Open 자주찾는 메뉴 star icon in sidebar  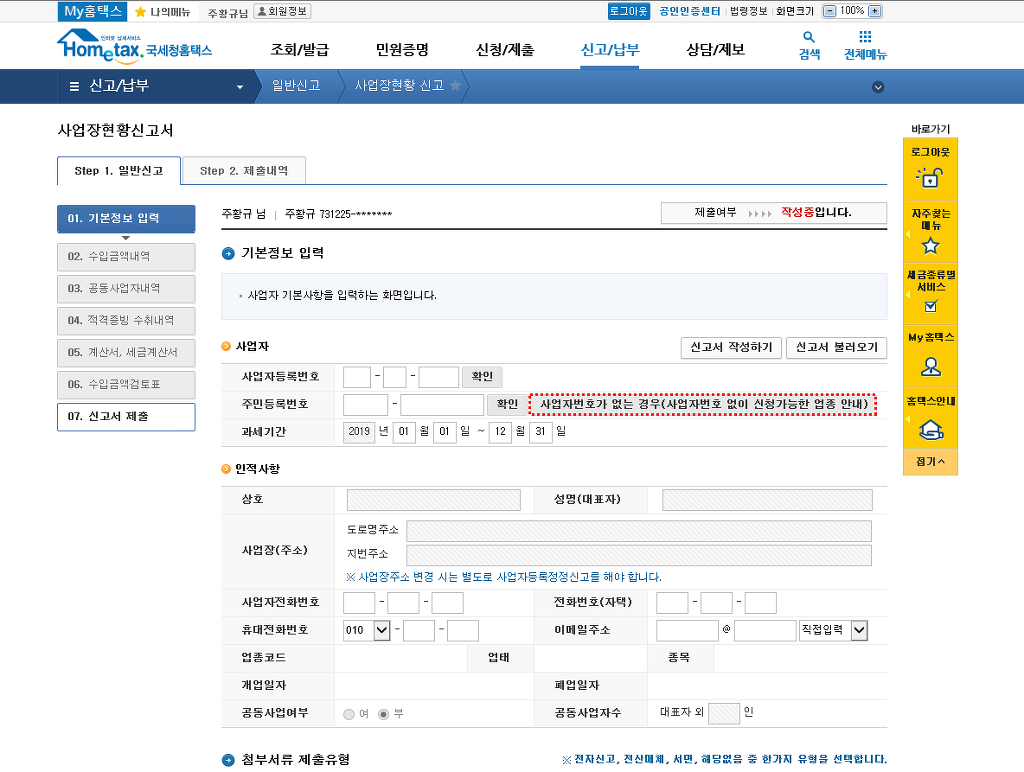pyautogui.click(x=930, y=245)
